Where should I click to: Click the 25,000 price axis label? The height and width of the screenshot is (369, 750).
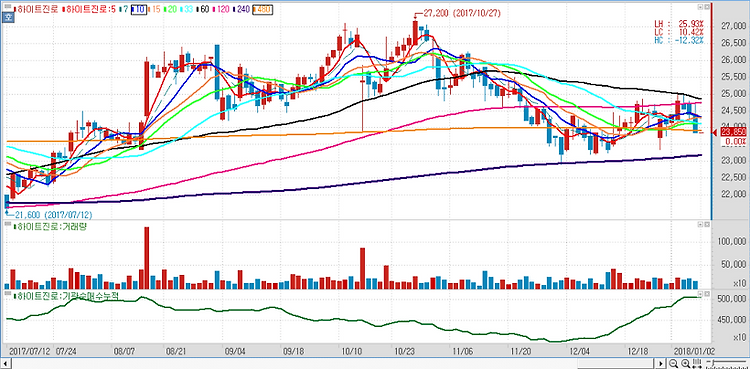coord(733,93)
